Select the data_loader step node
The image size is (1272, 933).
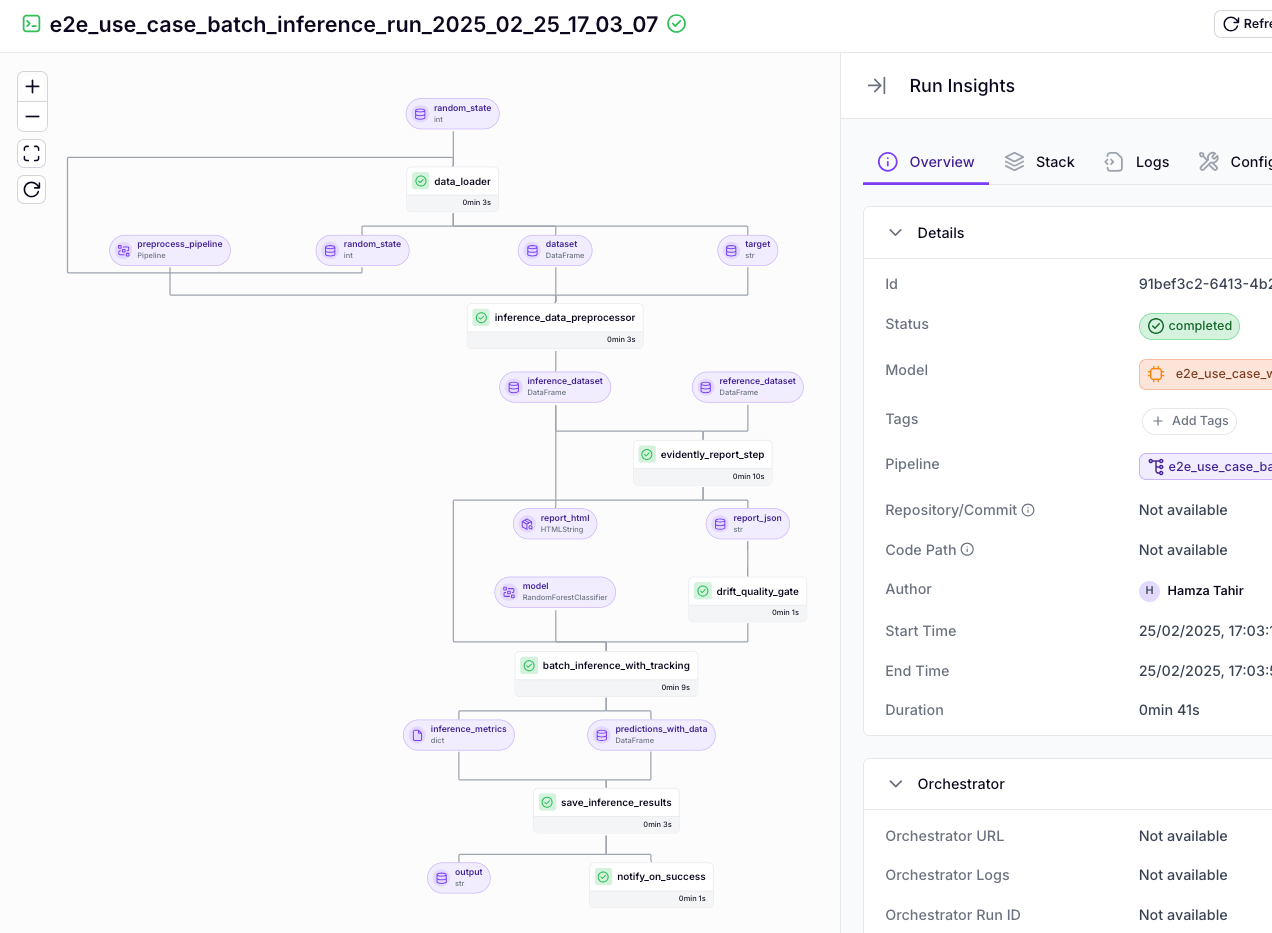[452, 182]
